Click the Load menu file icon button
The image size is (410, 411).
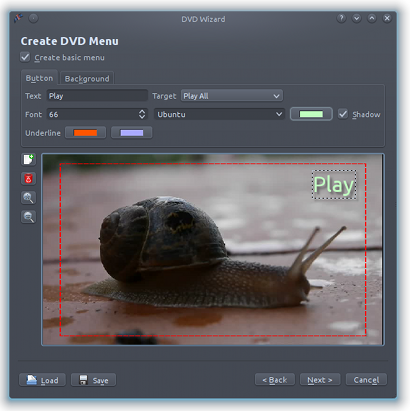pyautogui.click(x=42, y=380)
